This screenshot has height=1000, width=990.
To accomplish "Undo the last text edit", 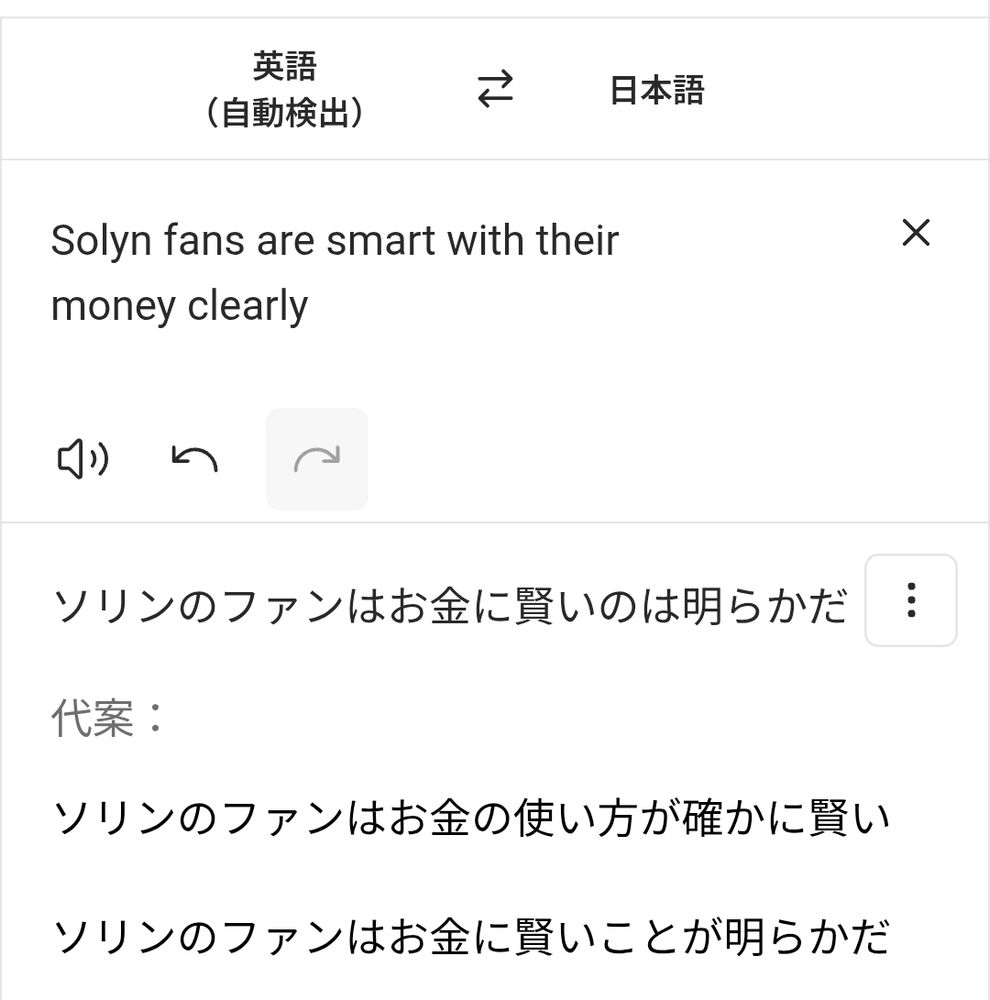I will pos(195,460).
